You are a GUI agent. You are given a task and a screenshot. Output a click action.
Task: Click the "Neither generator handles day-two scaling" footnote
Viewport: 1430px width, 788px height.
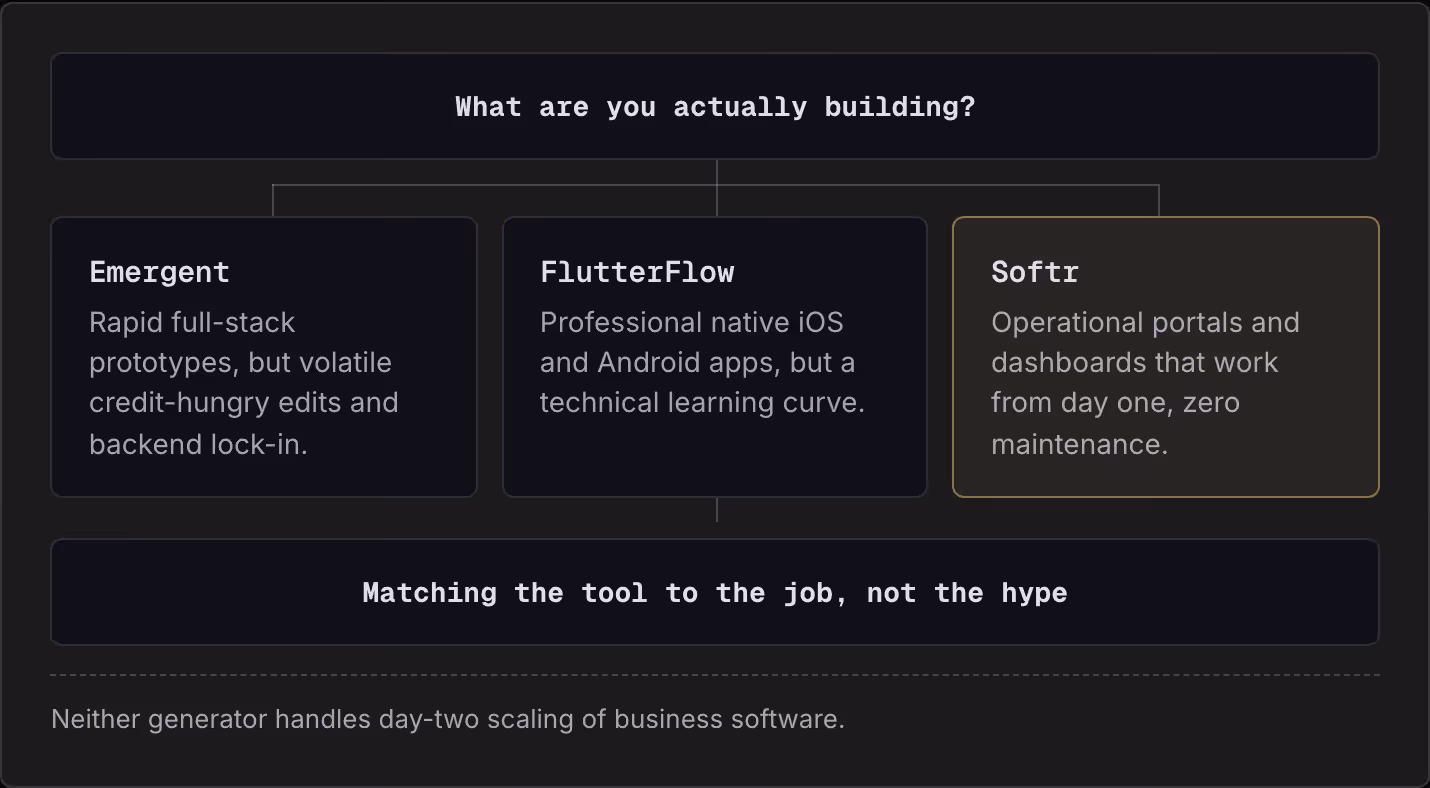point(448,719)
